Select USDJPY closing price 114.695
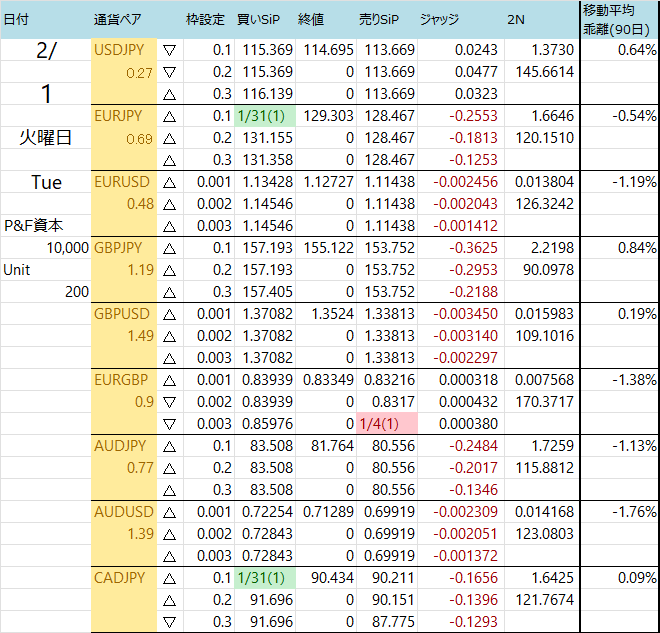Viewport: 660px width, 633px height. click(x=328, y=50)
